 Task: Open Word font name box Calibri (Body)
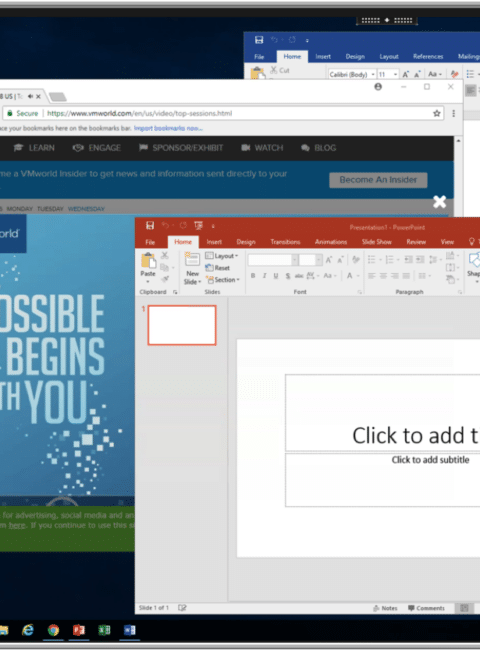(x=352, y=74)
